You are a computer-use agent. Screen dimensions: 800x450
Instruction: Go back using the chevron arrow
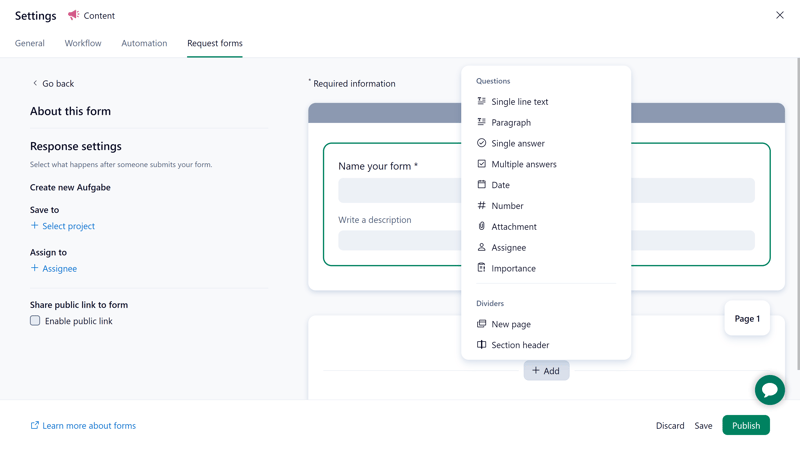[x=35, y=83]
